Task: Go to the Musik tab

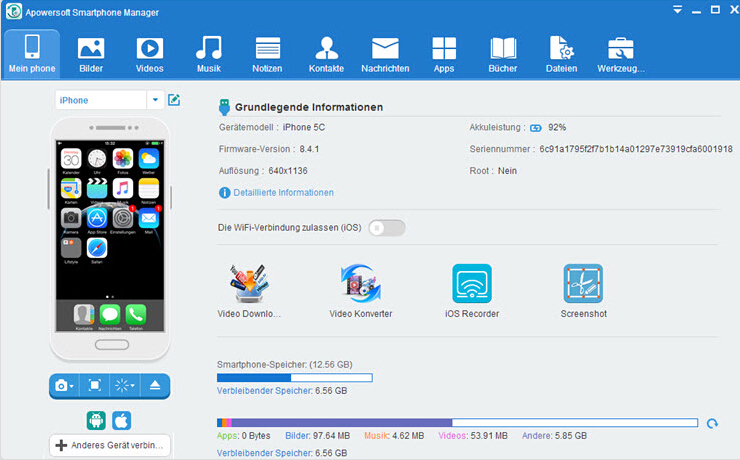Action: coord(209,55)
